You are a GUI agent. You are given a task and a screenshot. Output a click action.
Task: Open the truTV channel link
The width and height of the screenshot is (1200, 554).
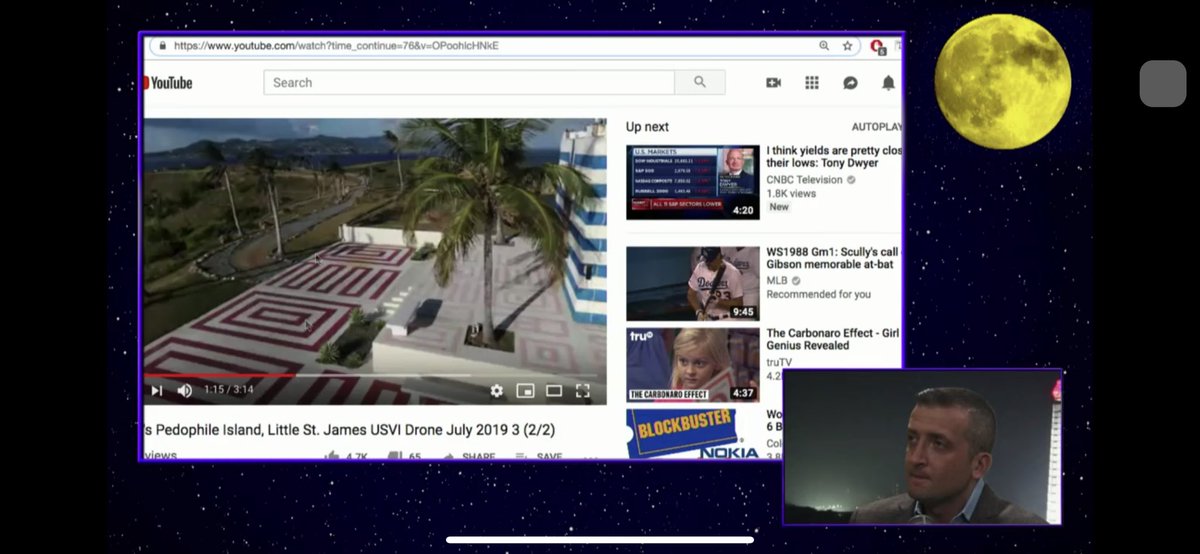(x=781, y=362)
